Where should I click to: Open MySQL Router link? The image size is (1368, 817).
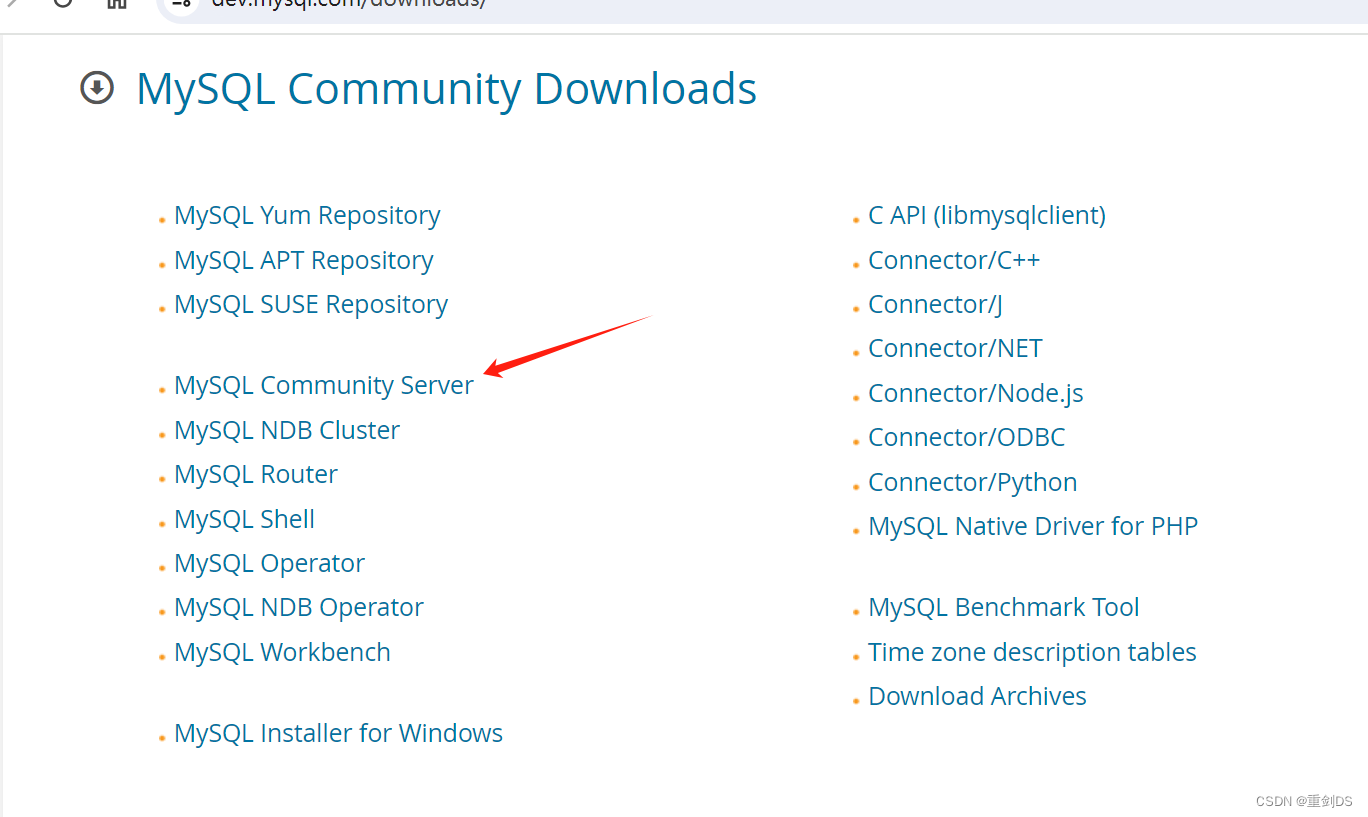click(256, 474)
